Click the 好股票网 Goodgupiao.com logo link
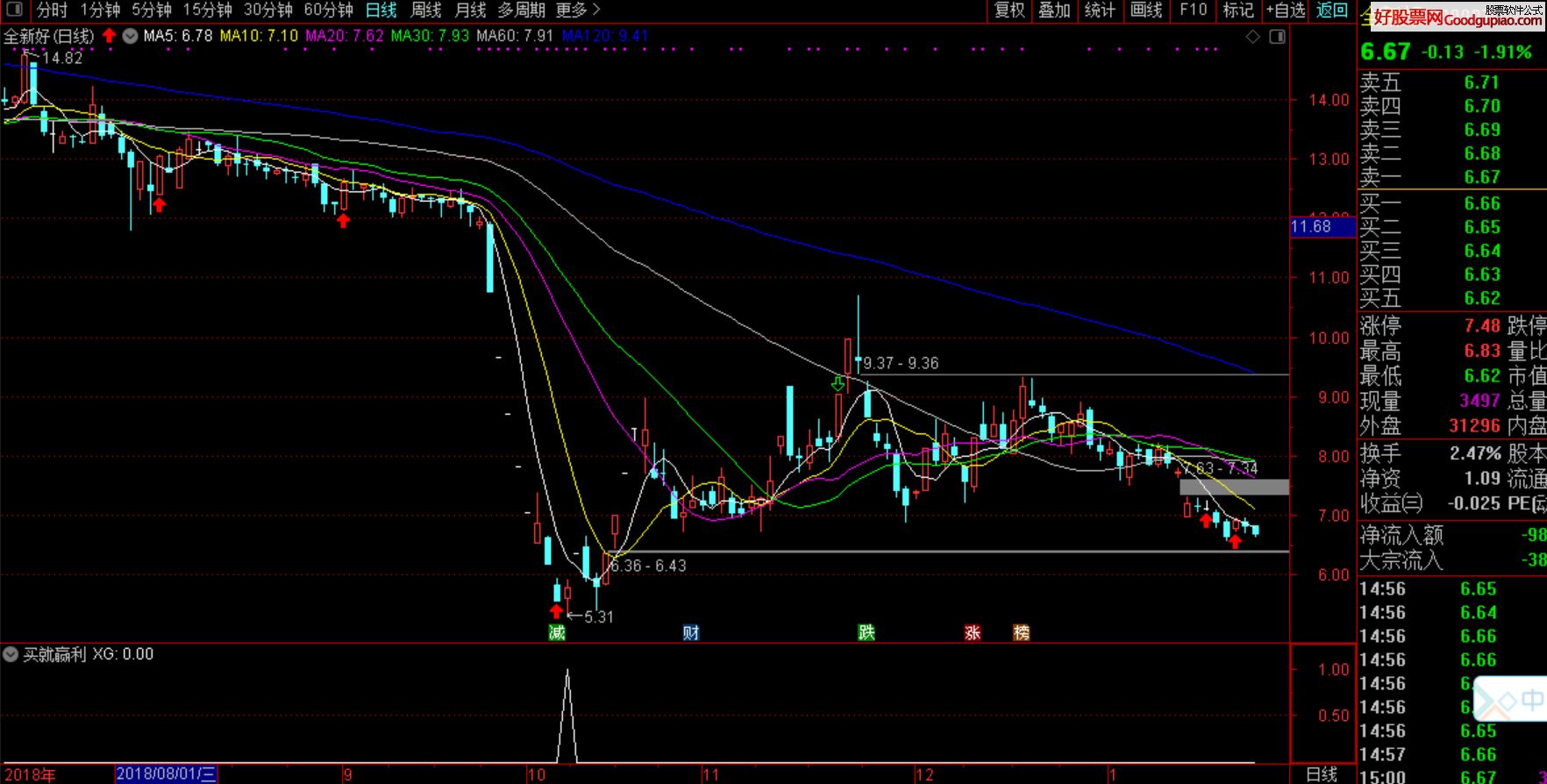Viewport: 1547px width, 784px height. (1456, 18)
